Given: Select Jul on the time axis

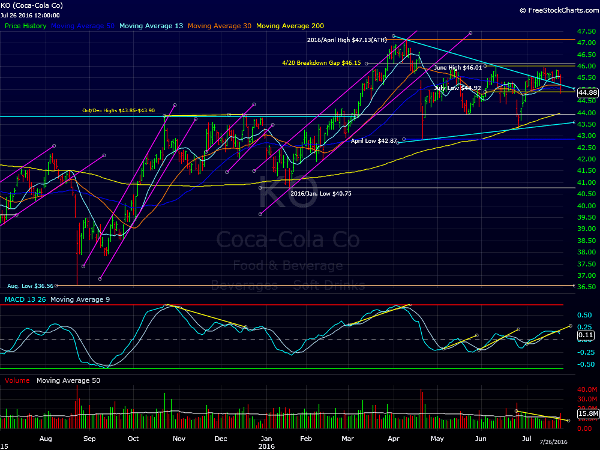Looking at the screenshot, I should 527,439.
